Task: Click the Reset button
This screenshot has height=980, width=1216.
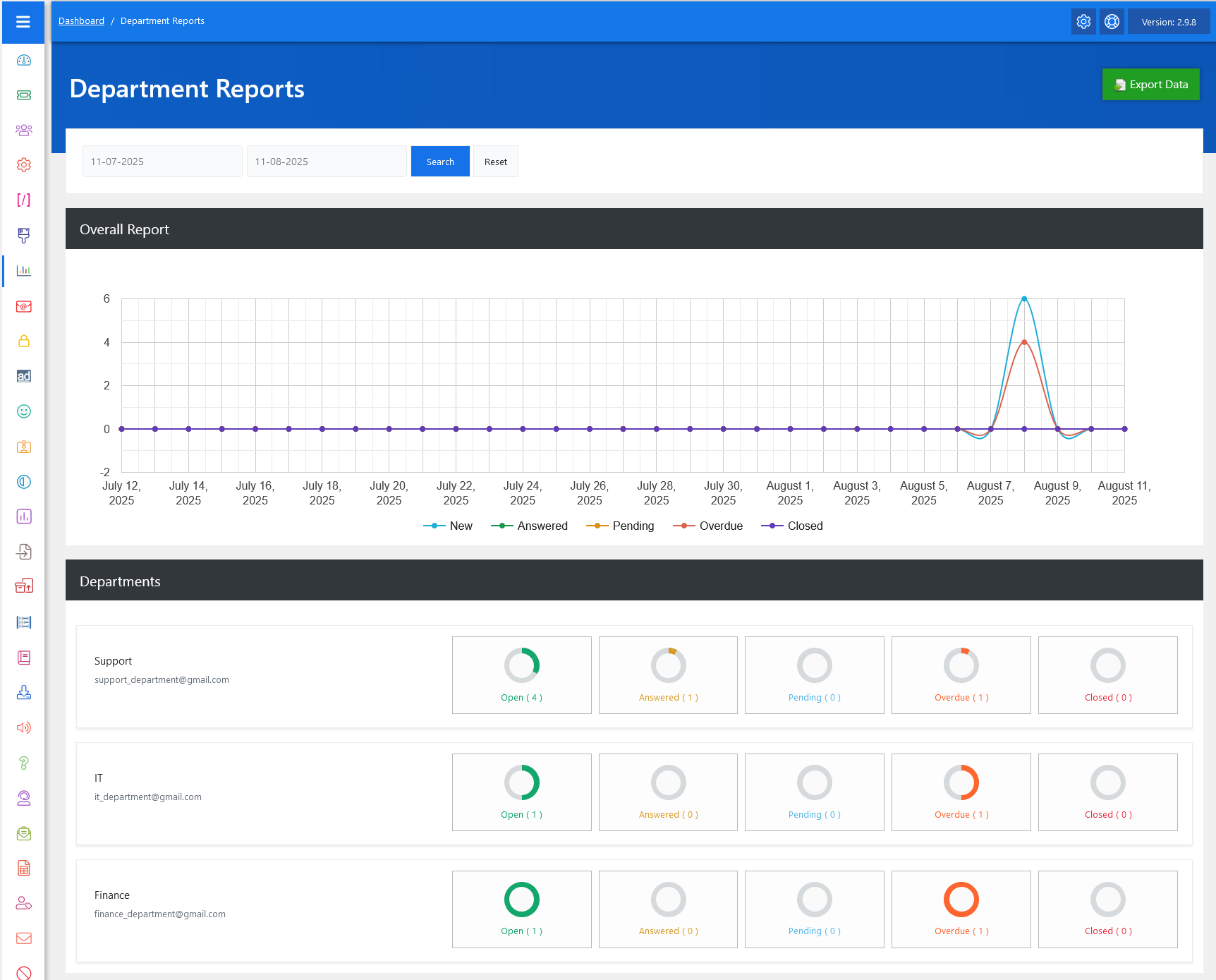Action: [495, 162]
